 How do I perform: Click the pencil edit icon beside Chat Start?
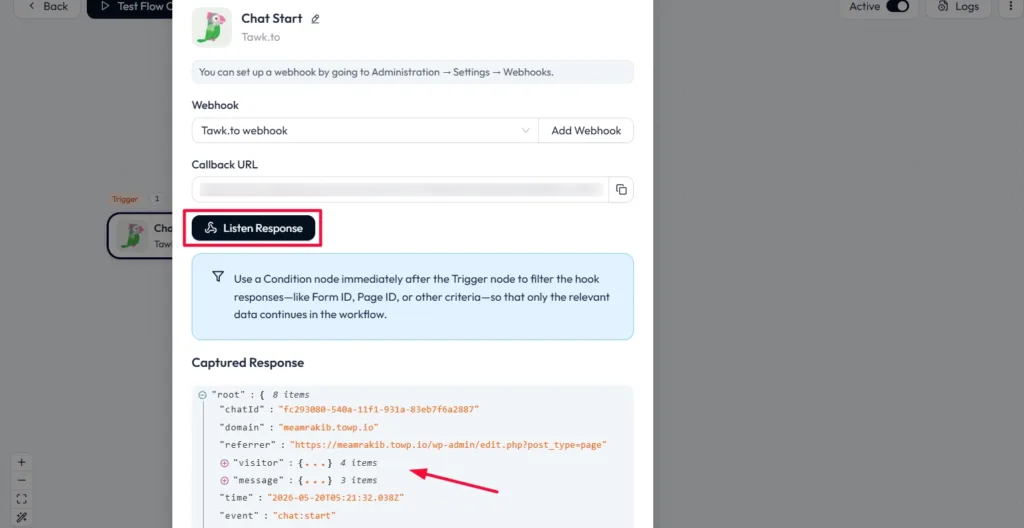pyautogui.click(x=315, y=19)
